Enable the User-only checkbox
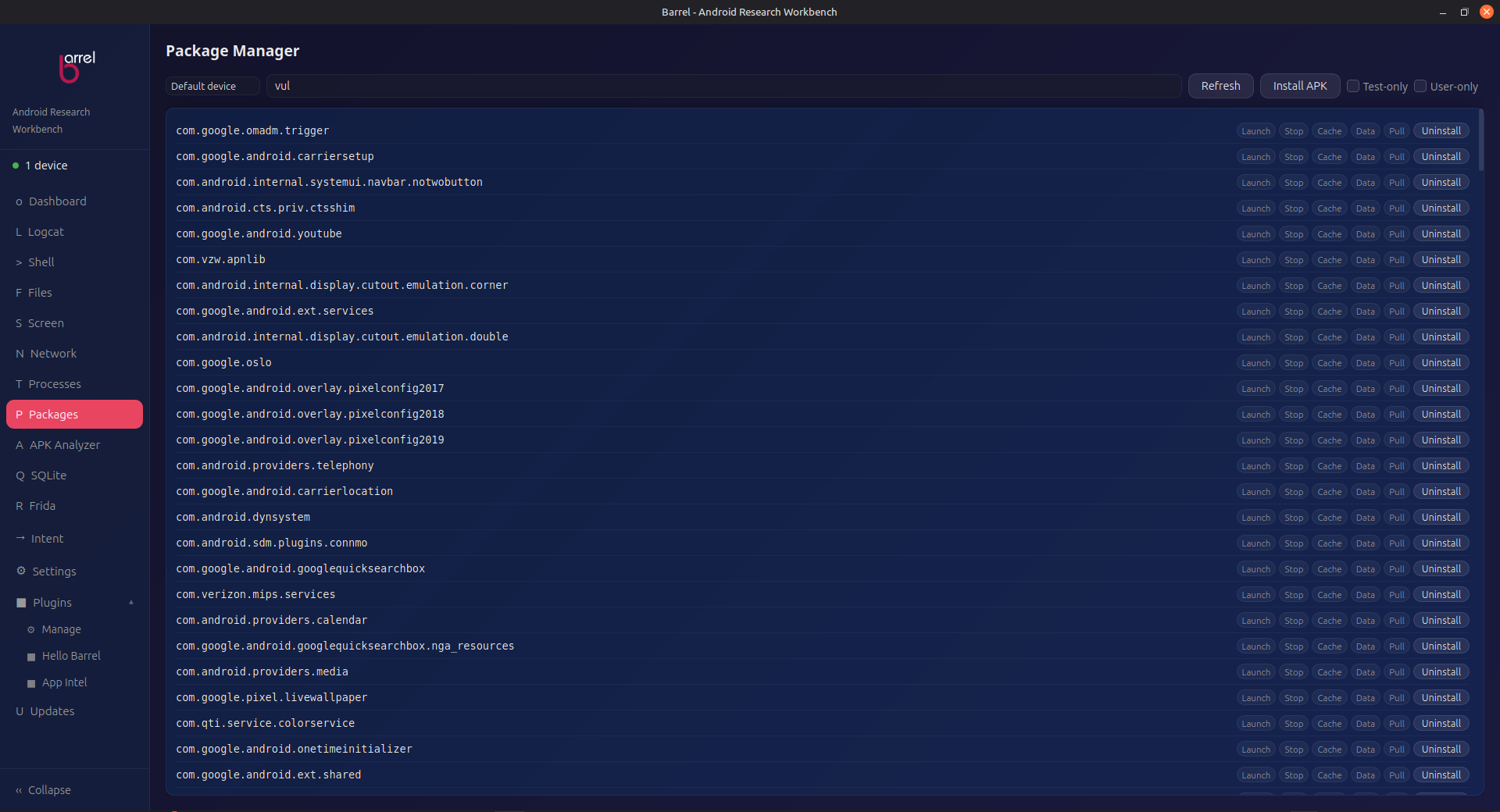The width and height of the screenshot is (1500, 812). pos(1420,87)
